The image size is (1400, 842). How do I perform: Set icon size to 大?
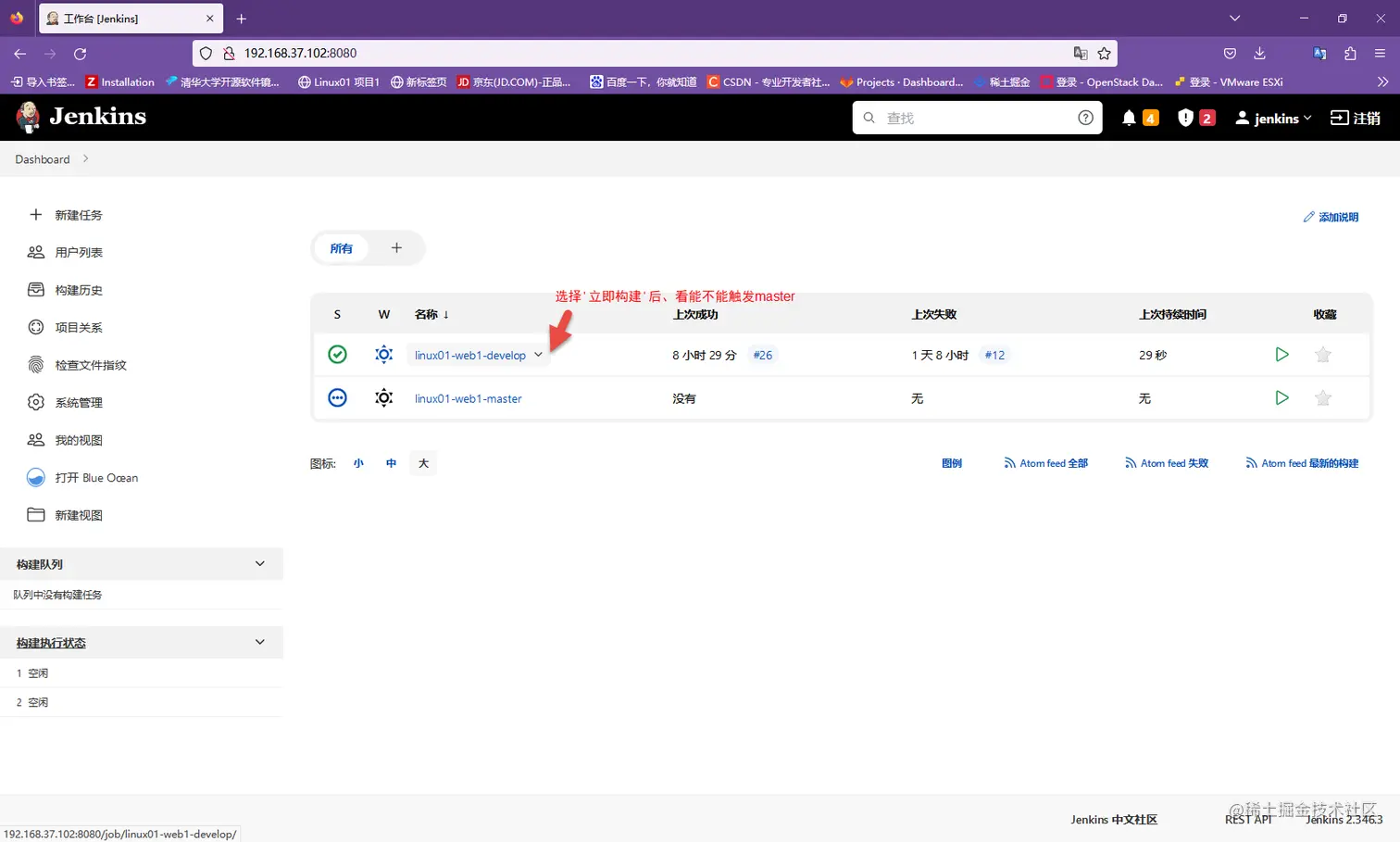pyautogui.click(x=423, y=463)
